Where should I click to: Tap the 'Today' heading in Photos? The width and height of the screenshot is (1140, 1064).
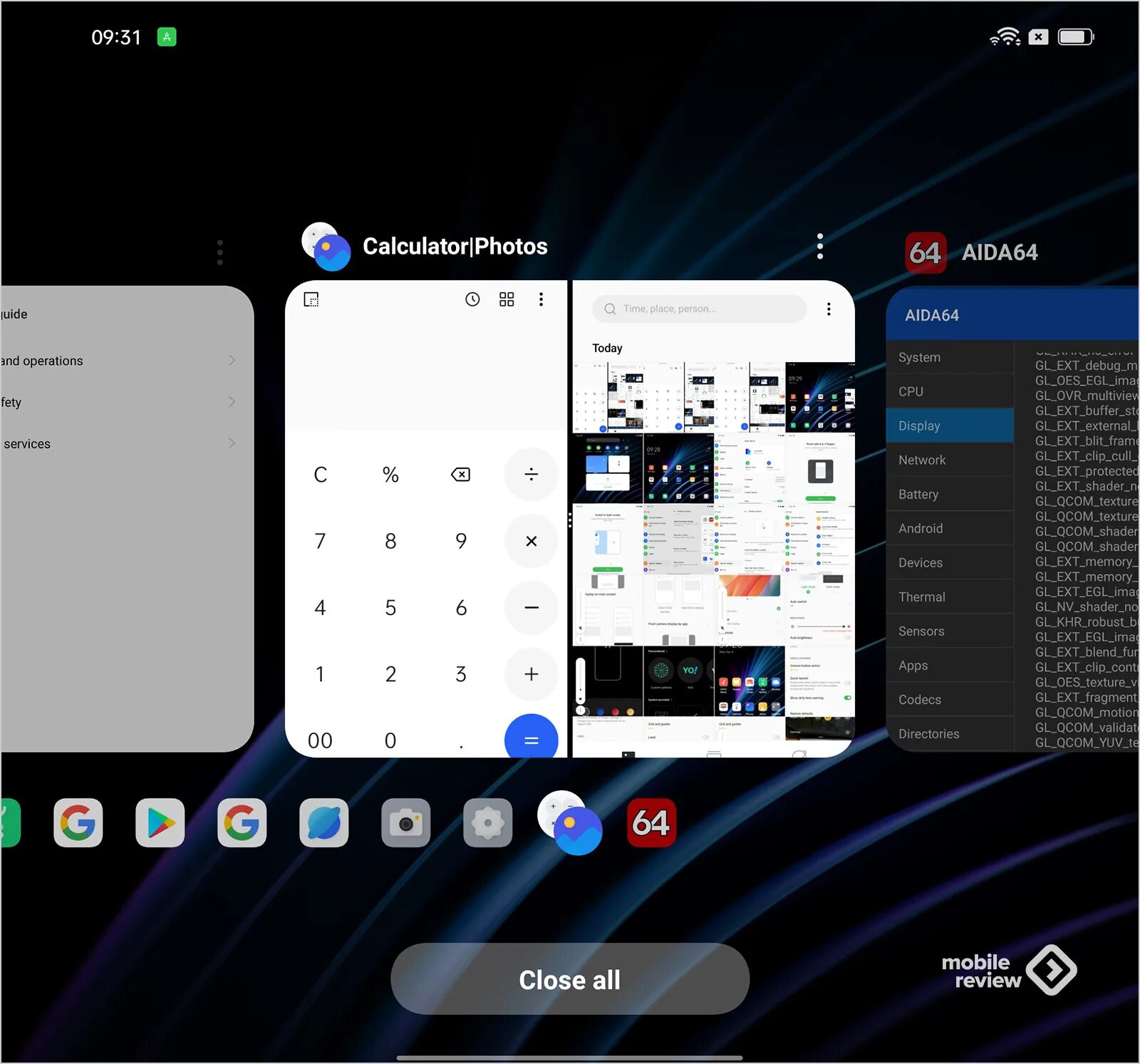click(607, 348)
